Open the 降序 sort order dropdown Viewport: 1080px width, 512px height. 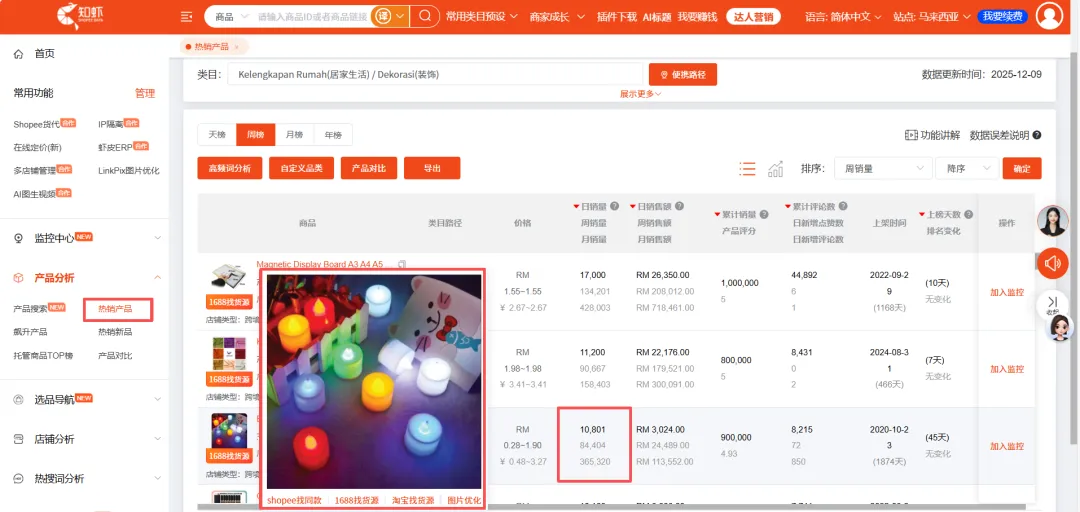coord(967,168)
